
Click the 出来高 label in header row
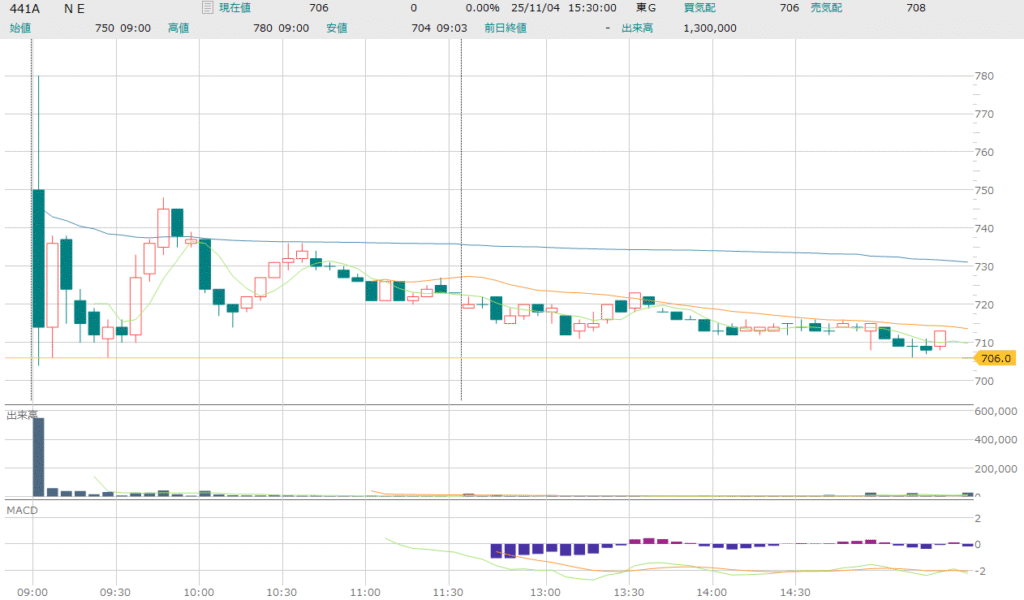(x=637, y=28)
